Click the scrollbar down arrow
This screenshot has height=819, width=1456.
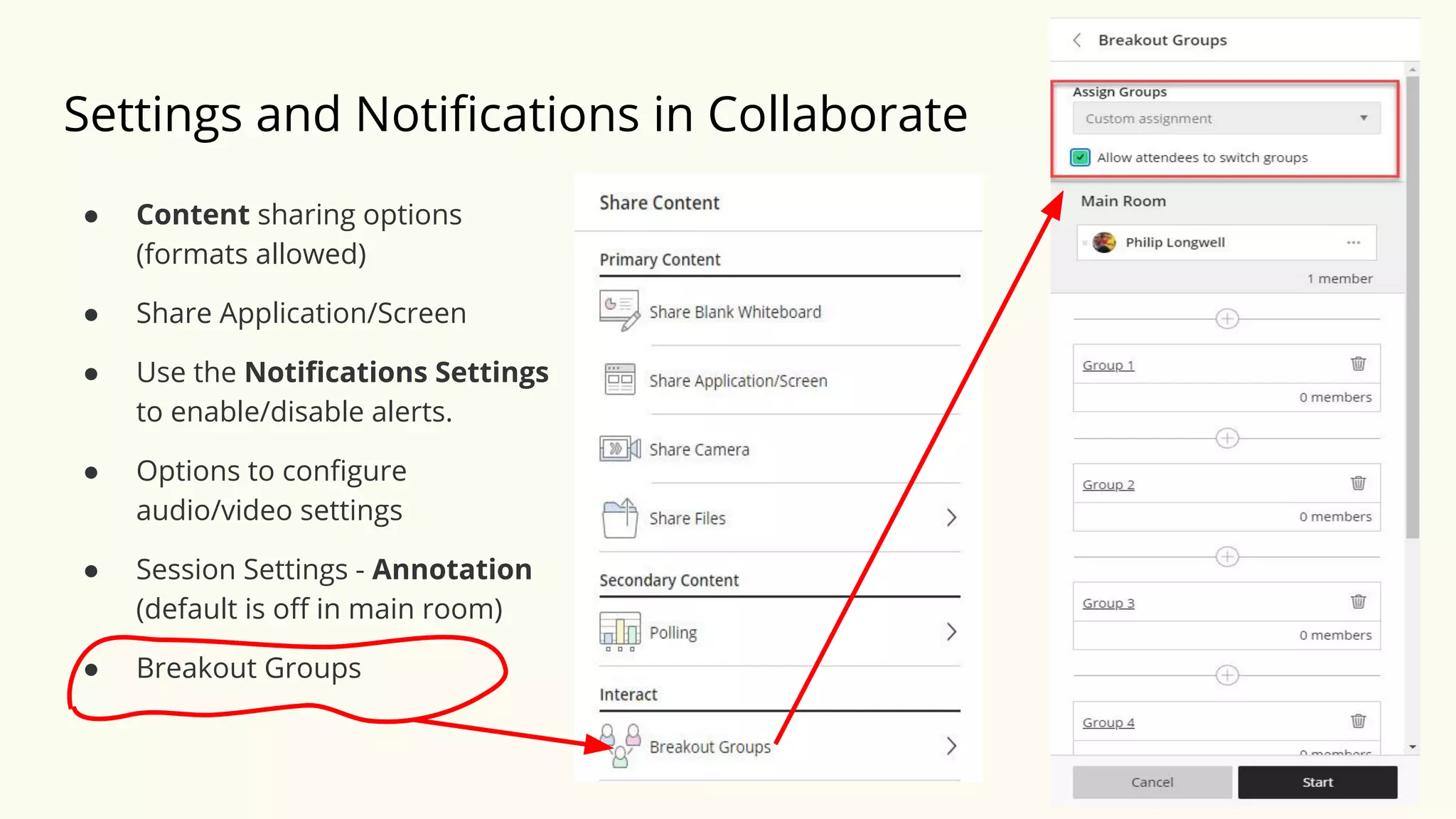[1413, 747]
